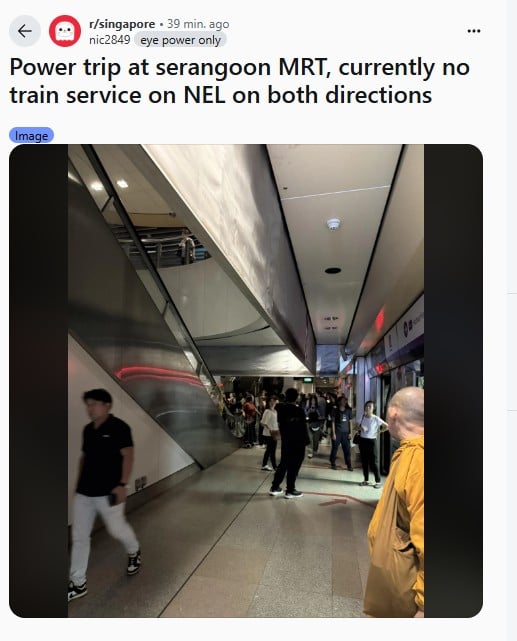Go back using the left arrow button

[25, 31]
